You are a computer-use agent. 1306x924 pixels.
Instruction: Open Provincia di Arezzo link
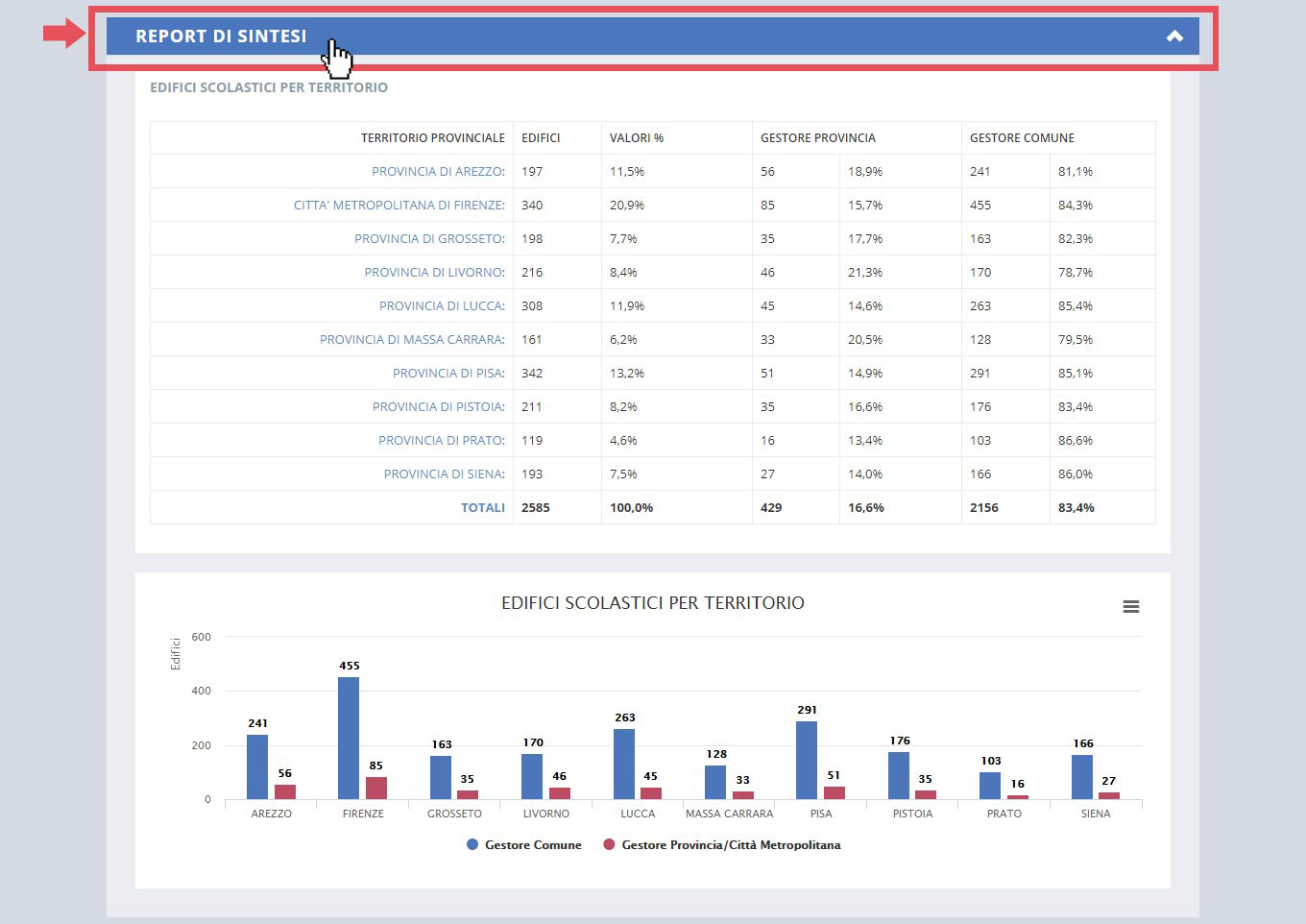coord(438,172)
